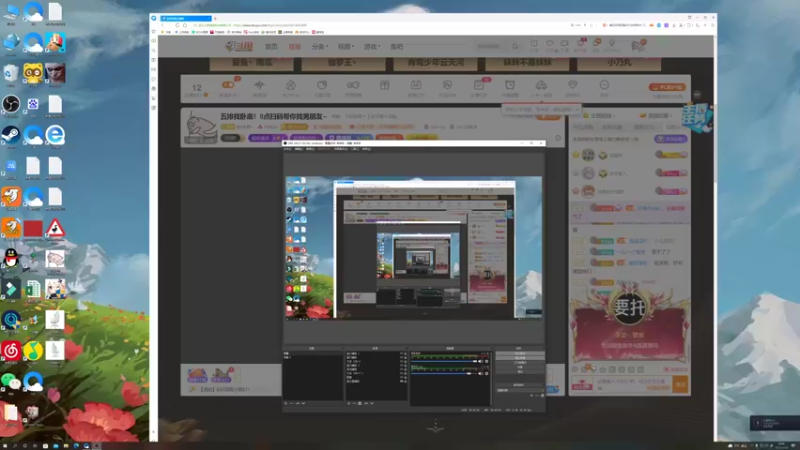The width and height of the screenshot is (800, 450).
Task: Toggle the orange switch in streamer toolbar
Action: tap(228, 85)
